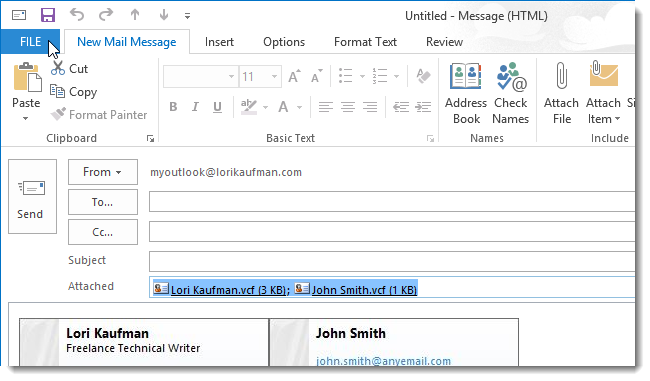The image size is (650, 381).
Task: Open the Customize Quick Access Toolbar menu
Action: pos(187,16)
